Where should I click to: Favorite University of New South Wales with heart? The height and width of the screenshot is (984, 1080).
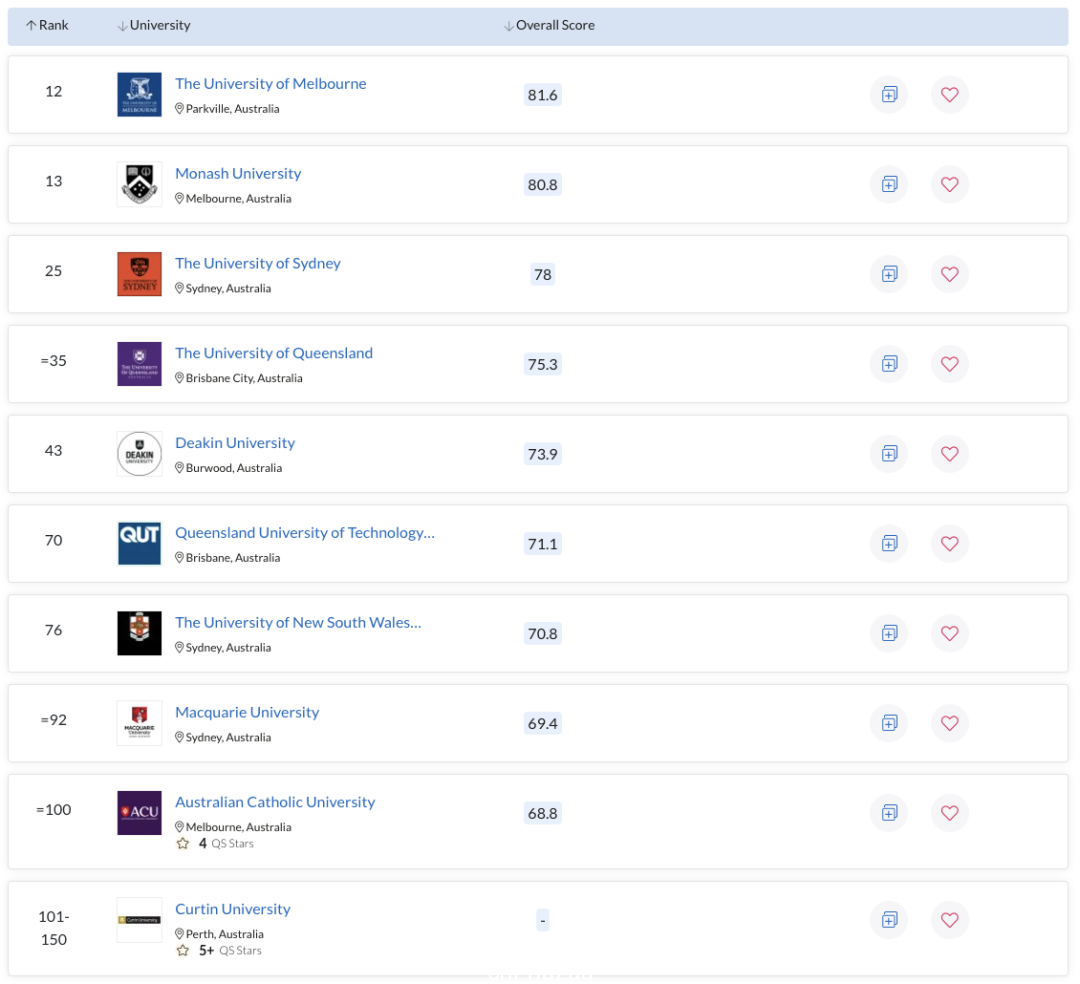950,633
